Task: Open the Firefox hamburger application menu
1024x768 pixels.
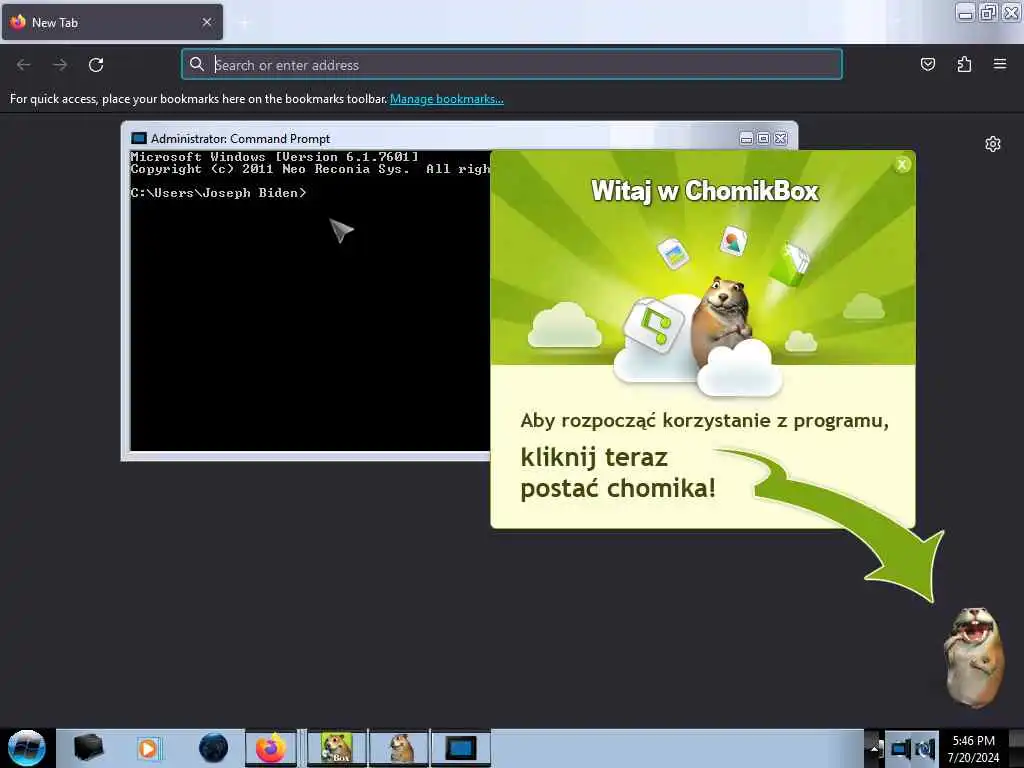Action: tap(1000, 64)
